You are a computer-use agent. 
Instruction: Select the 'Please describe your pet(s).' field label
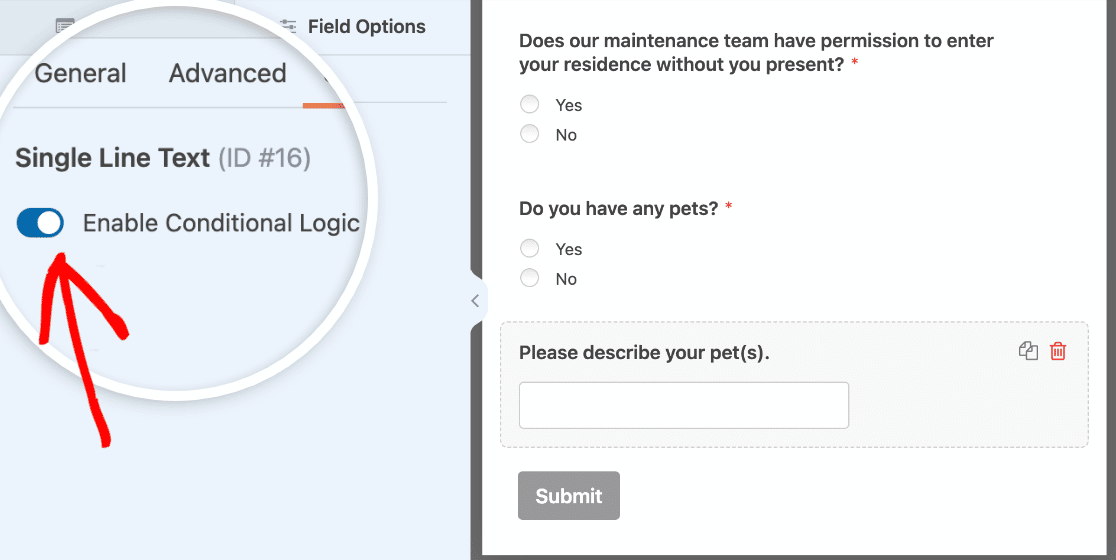[x=644, y=353]
